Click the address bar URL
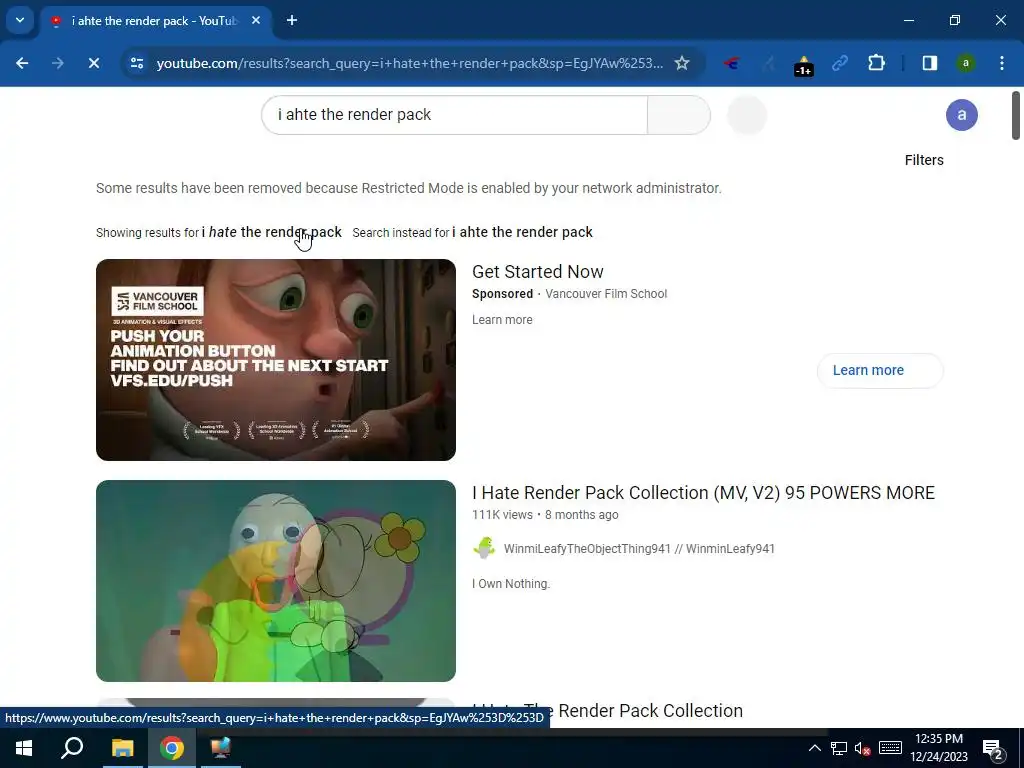The image size is (1024, 768). (x=409, y=63)
